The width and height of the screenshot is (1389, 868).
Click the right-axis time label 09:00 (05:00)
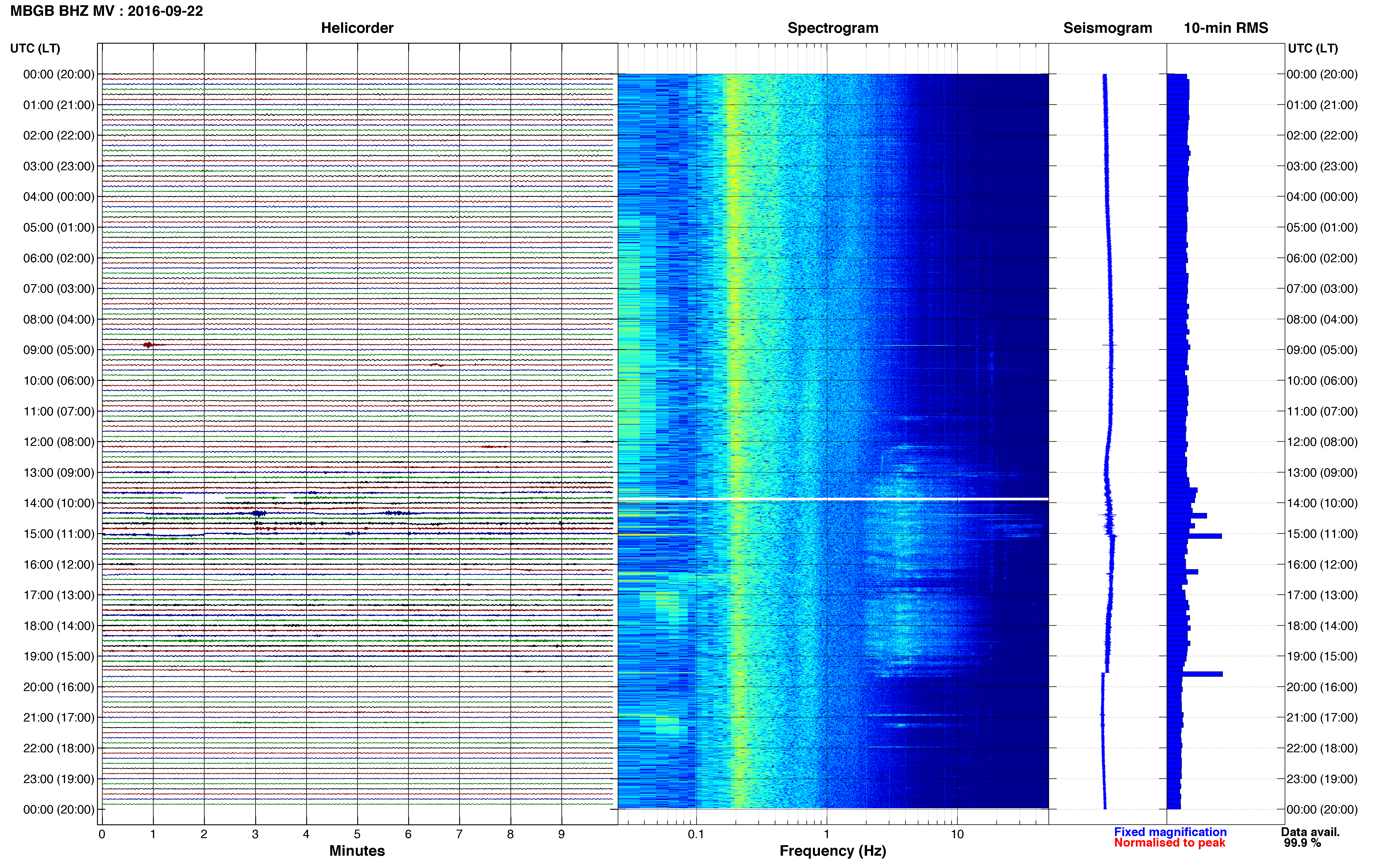coord(1322,350)
